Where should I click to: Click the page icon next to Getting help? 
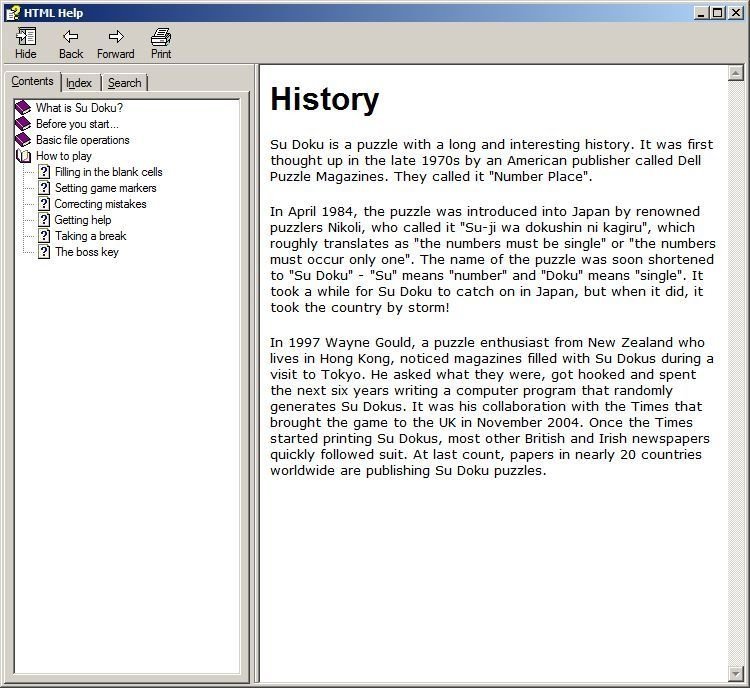pyautogui.click(x=44, y=220)
